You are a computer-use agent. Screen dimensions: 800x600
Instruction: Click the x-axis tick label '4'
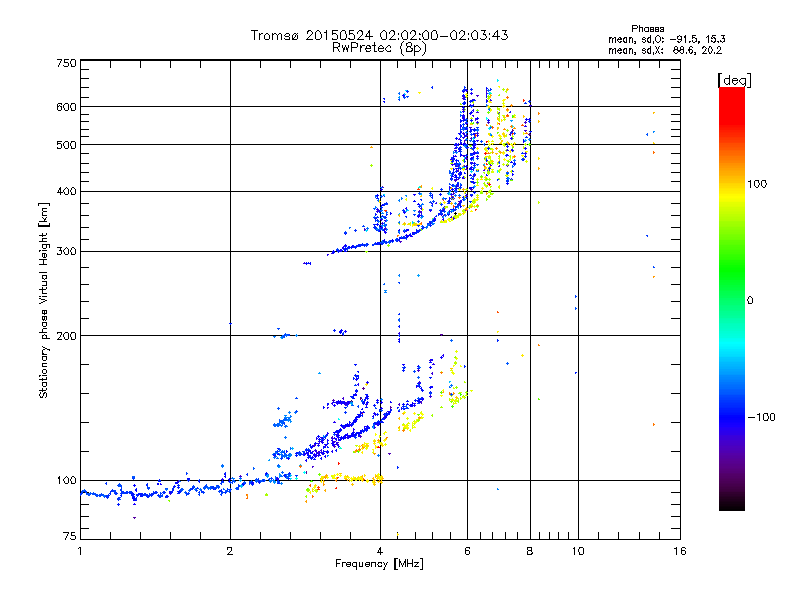(x=380, y=551)
